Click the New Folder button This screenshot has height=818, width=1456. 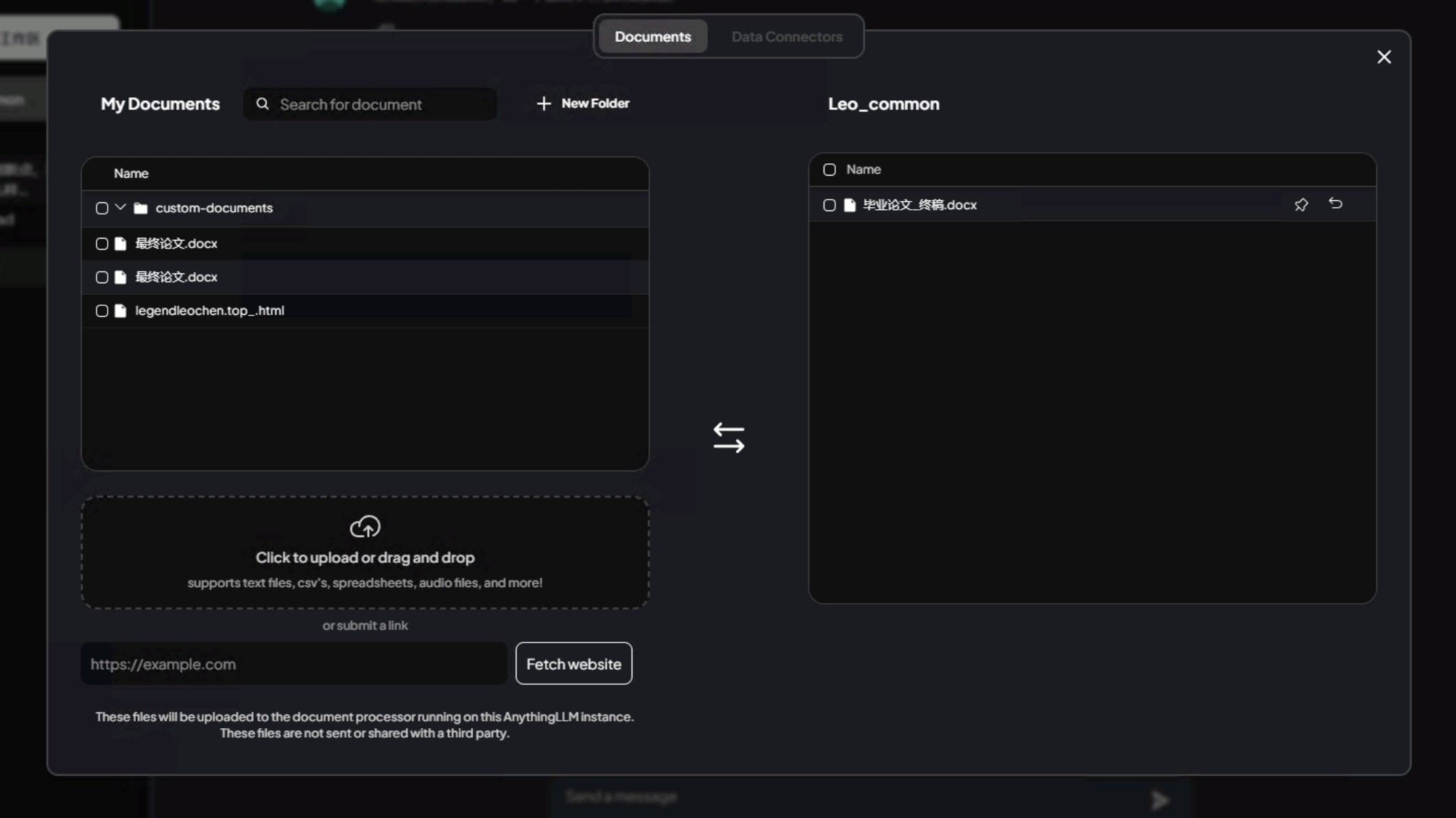click(583, 103)
